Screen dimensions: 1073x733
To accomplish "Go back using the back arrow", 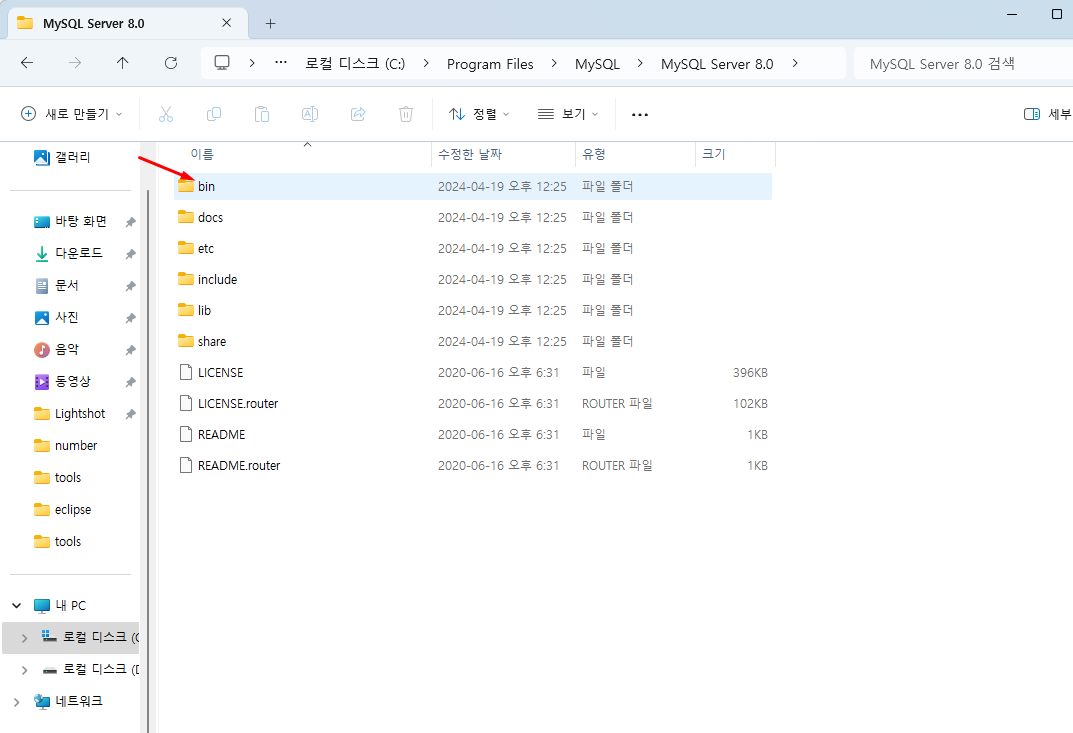I will (27, 63).
